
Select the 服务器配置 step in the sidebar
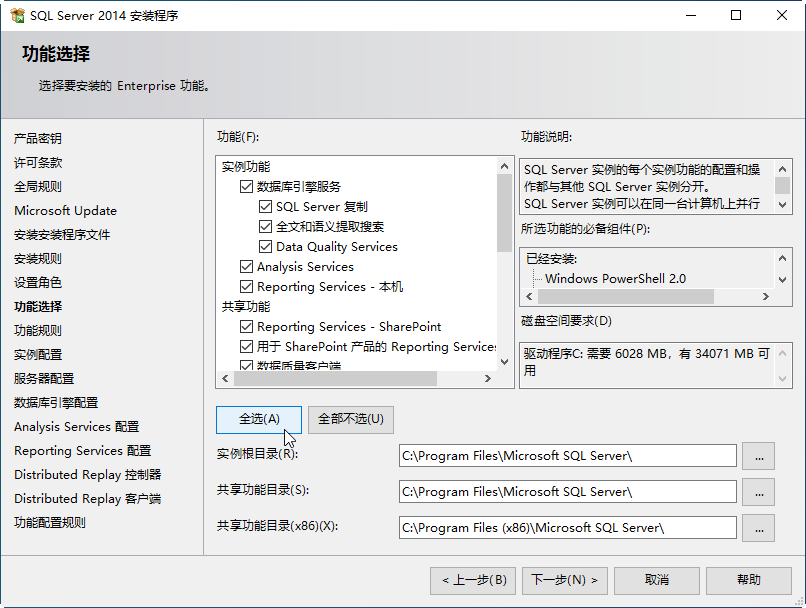44,379
